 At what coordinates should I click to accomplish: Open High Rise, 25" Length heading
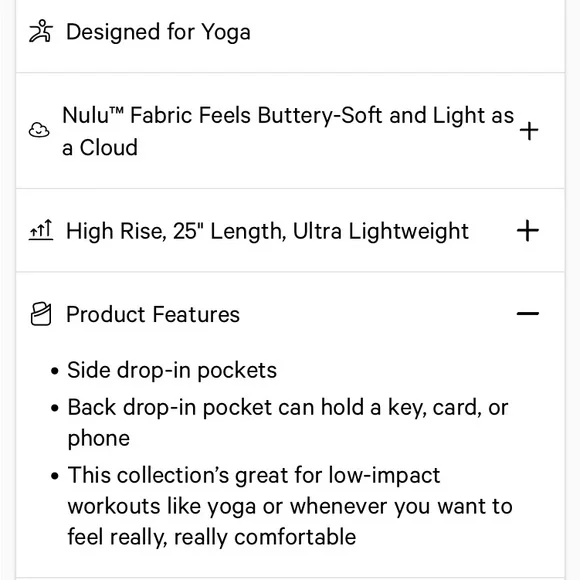(267, 231)
